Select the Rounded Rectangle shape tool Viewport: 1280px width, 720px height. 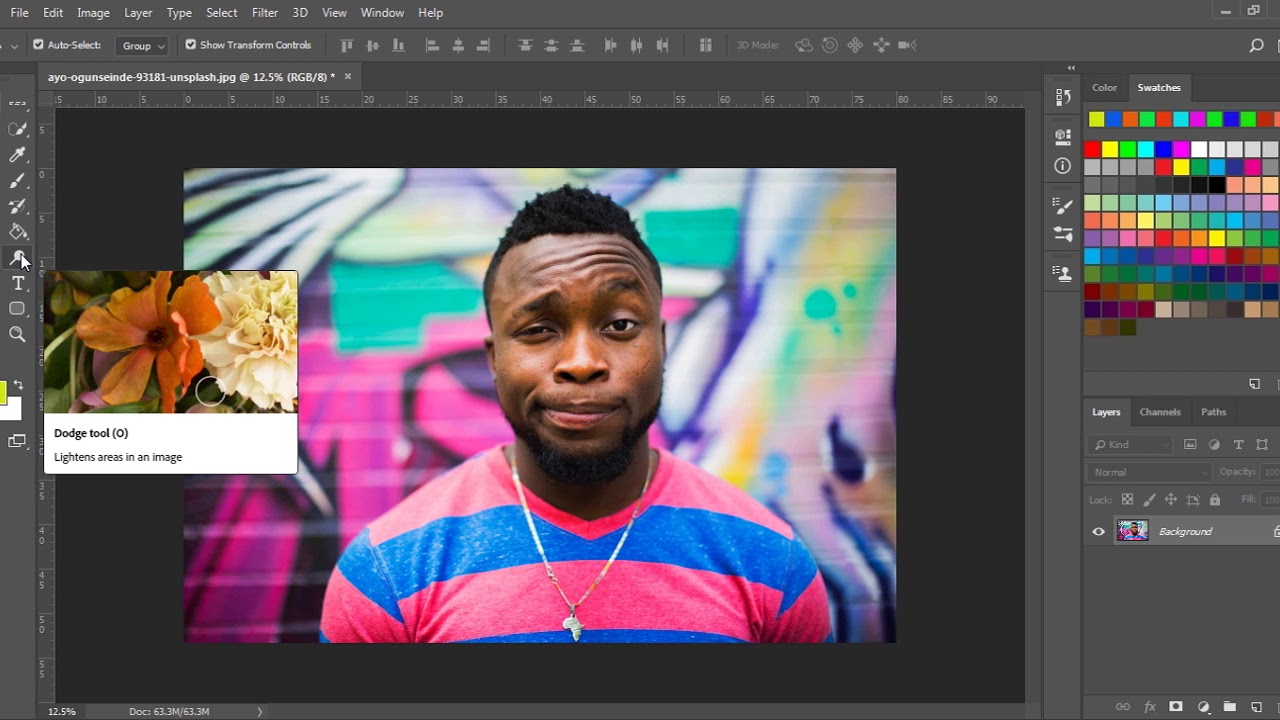point(17,309)
